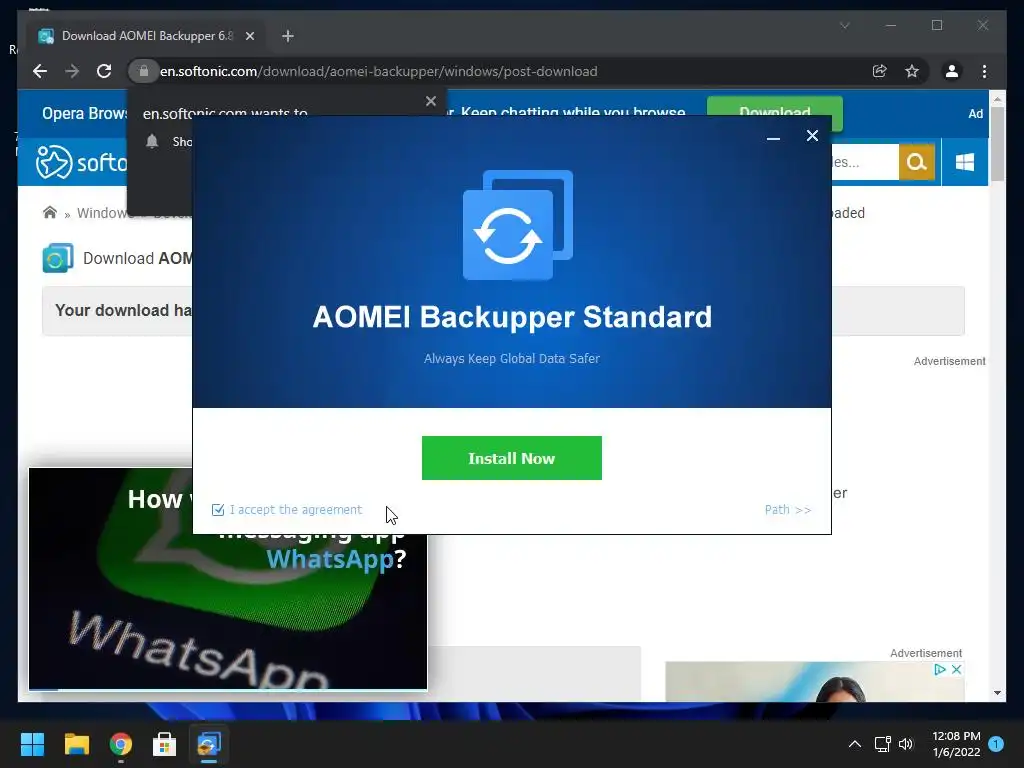
Task: Select the Download AOMEI Backupper tab
Action: (146, 36)
